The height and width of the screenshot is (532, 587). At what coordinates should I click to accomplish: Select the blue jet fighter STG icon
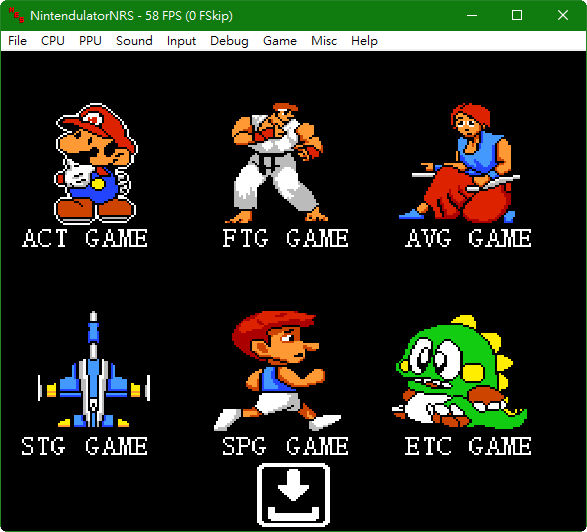pos(94,370)
